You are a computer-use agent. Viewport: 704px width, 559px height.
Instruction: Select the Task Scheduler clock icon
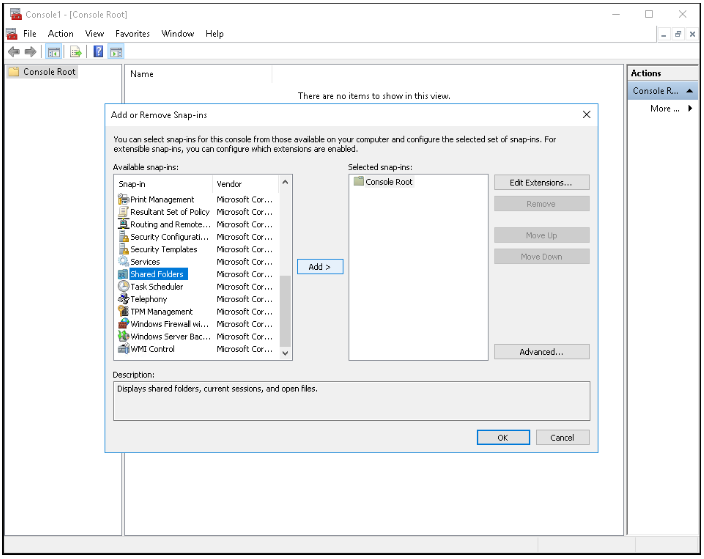[123, 287]
